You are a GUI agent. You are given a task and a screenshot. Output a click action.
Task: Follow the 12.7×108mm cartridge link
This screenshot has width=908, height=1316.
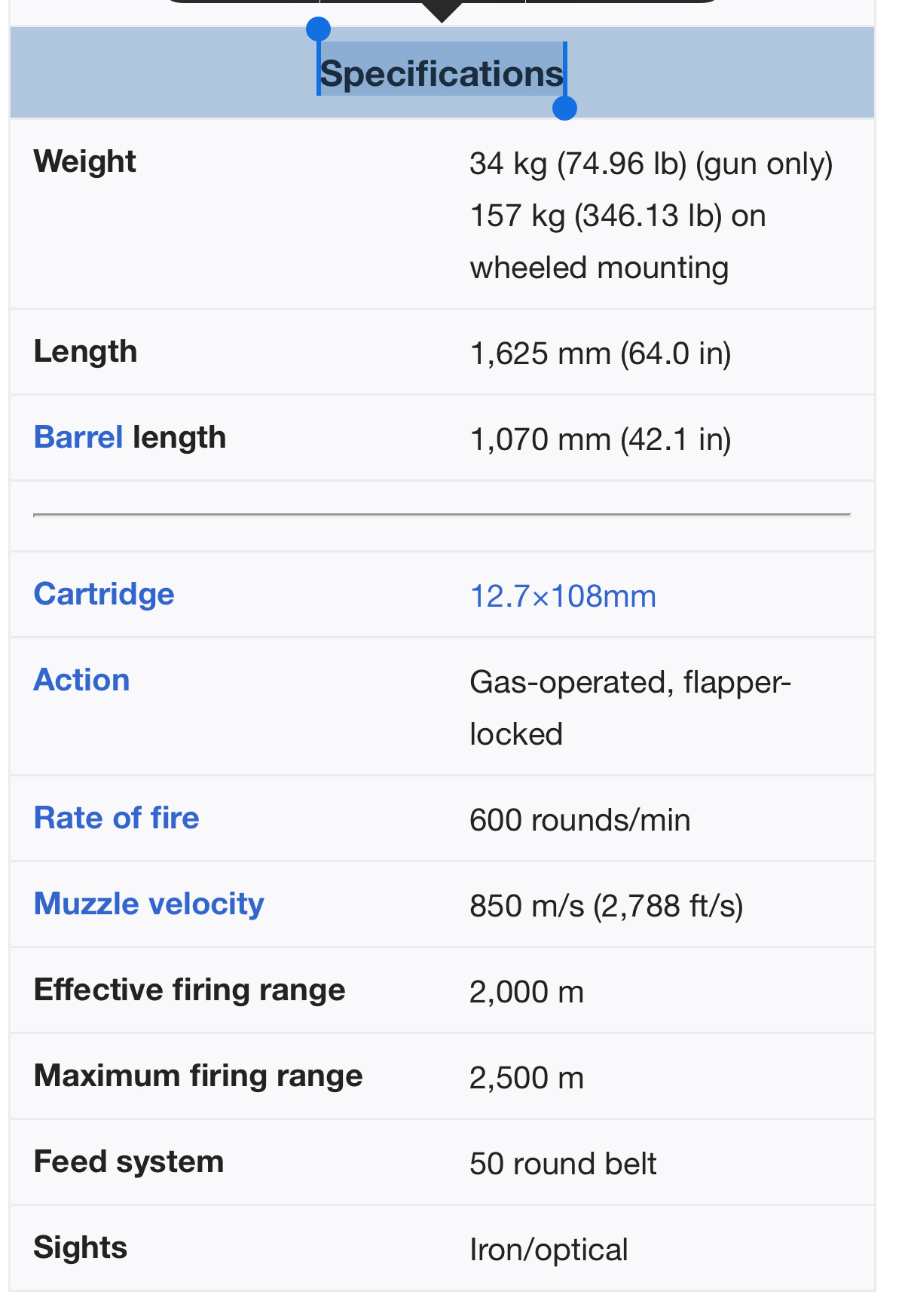pos(563,596)
